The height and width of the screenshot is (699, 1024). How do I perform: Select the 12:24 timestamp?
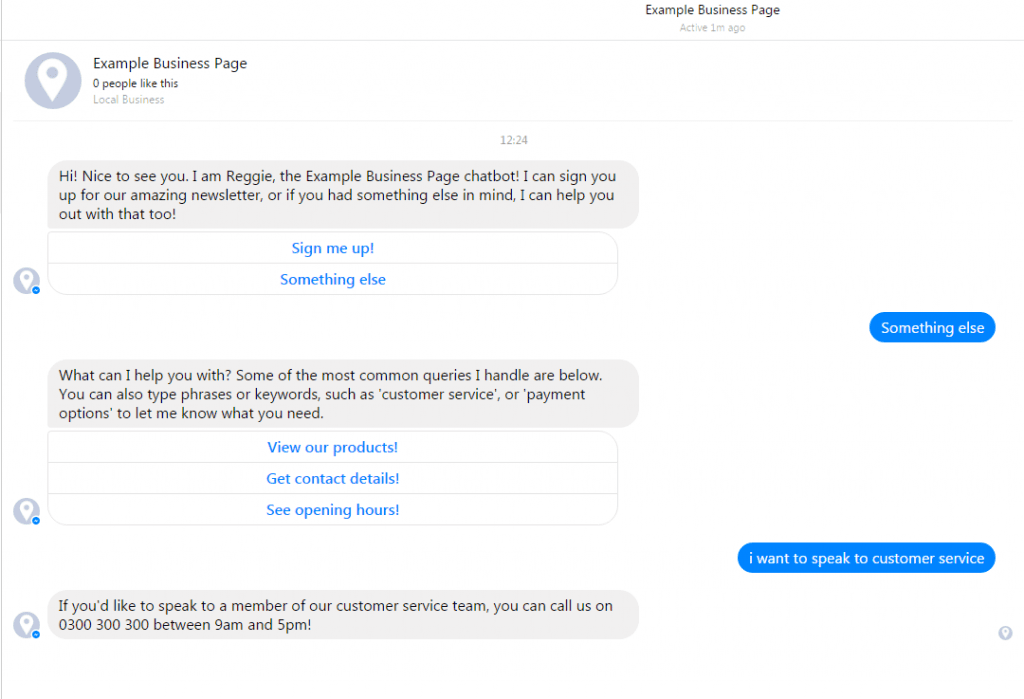pyautogui.click(x=513, y=140)
